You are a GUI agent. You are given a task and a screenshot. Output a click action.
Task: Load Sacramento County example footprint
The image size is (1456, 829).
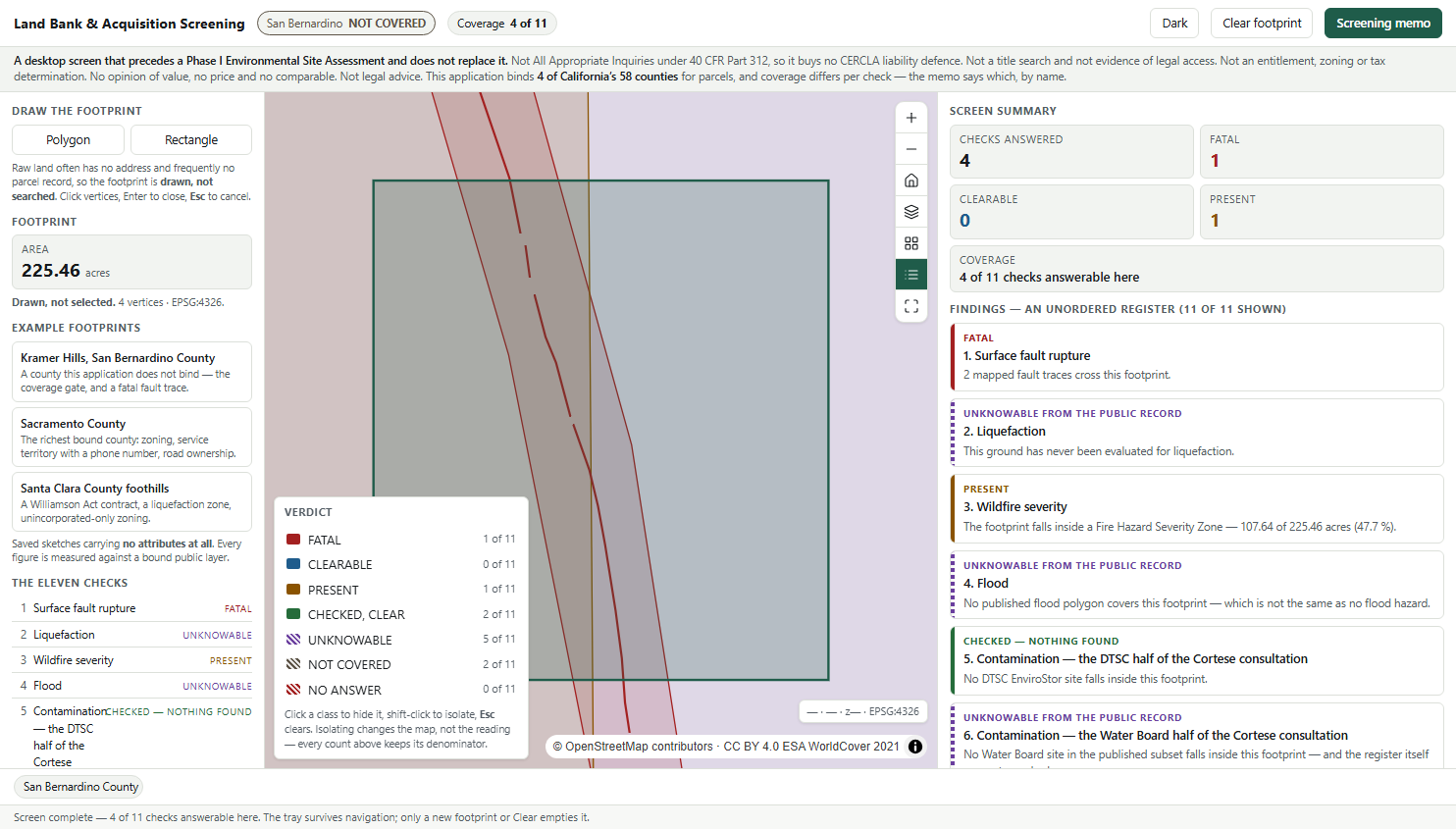point(131,438)
